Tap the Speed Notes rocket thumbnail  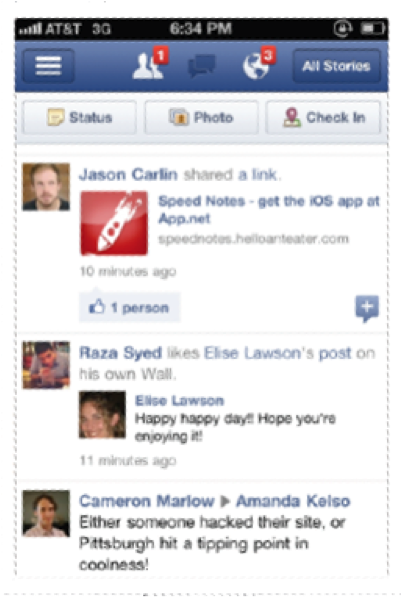click(x=114, y=223)
